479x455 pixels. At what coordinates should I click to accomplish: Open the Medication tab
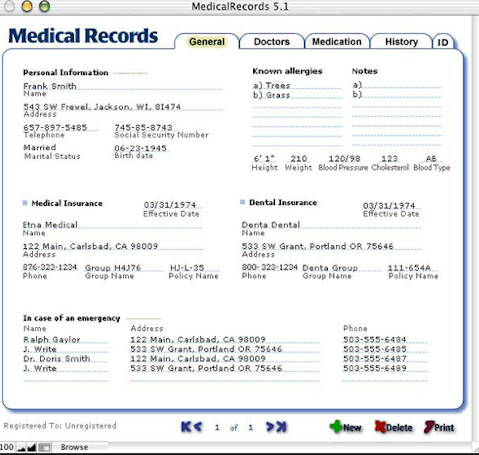(337, 42)
